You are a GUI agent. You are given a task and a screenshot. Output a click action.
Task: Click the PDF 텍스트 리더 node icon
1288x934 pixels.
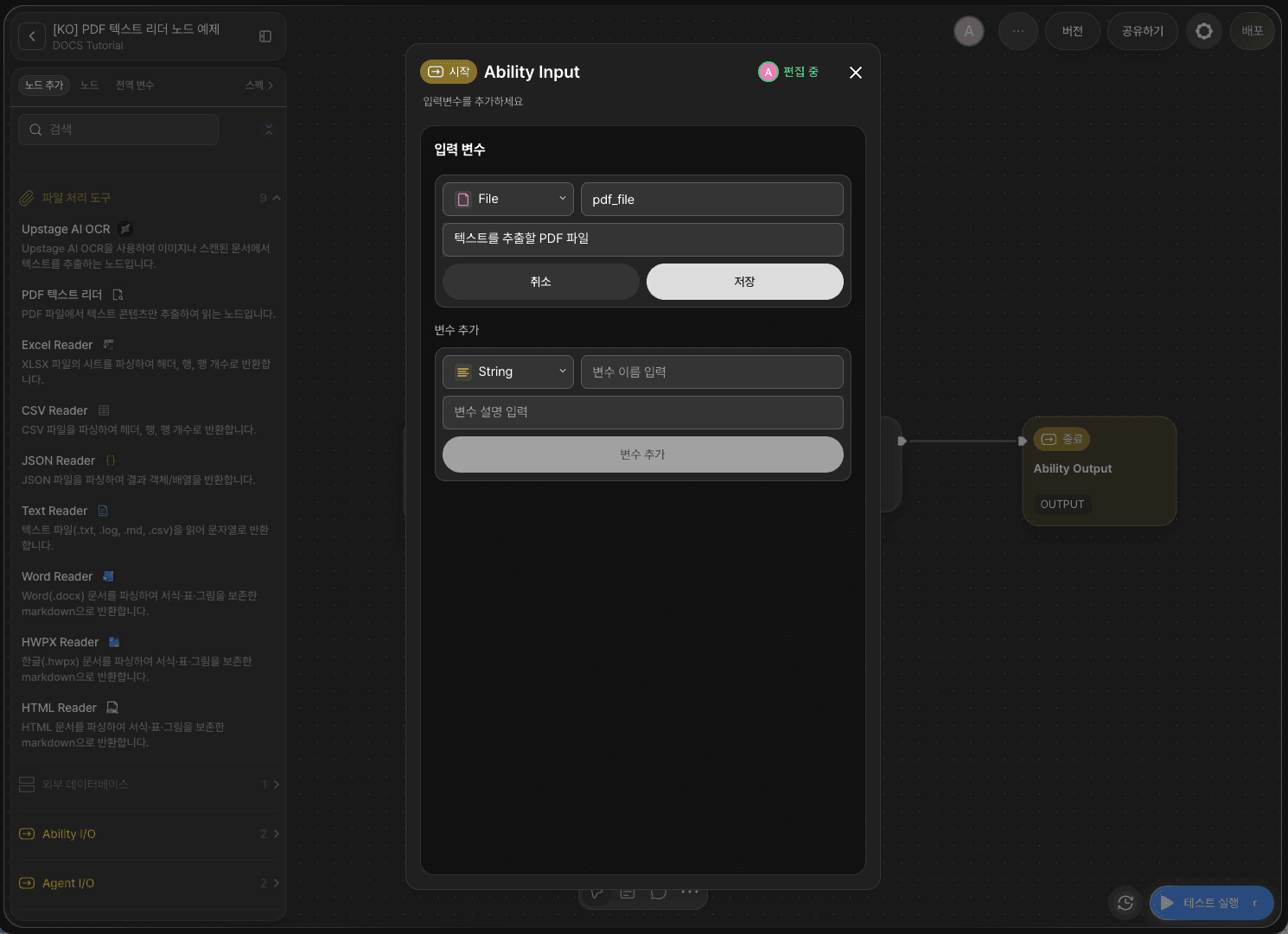[118, 295]
